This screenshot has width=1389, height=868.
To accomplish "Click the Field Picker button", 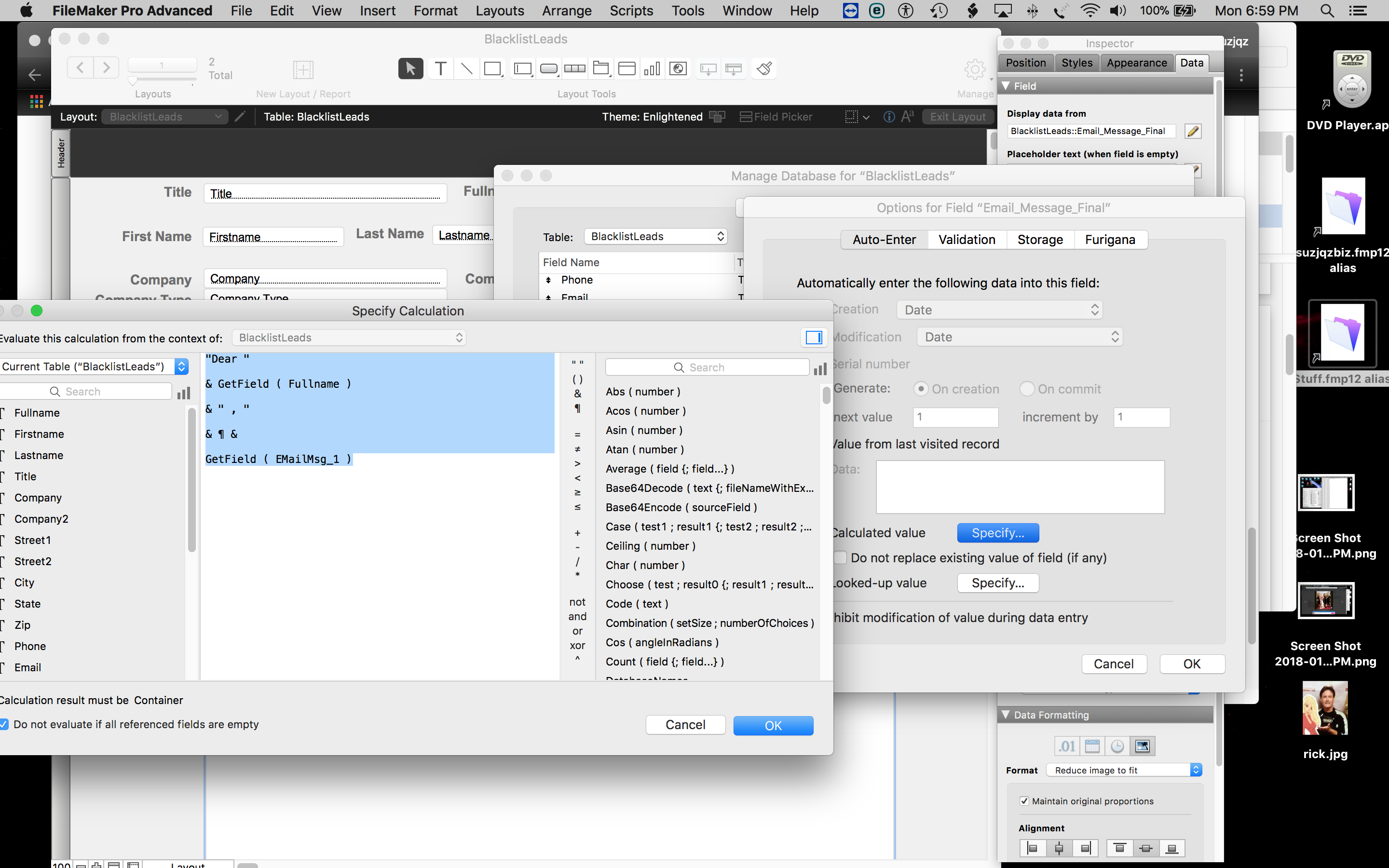I will tap(776, 117).
